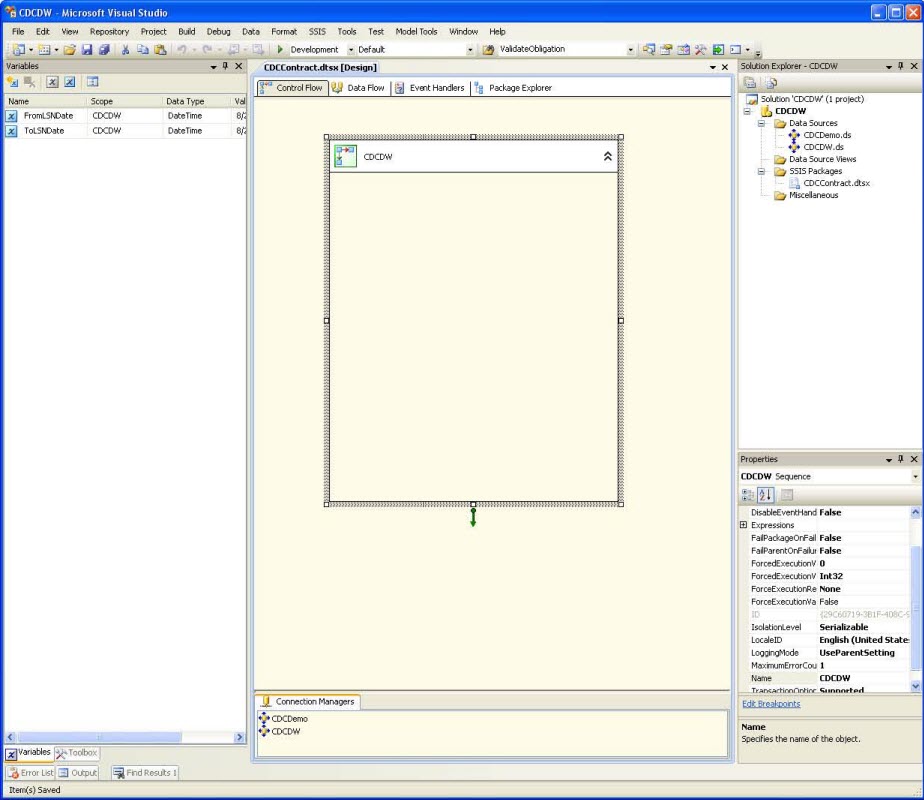Expand the Expressions property node
Screen dimensions: 924x800
[x=743, y=525]
